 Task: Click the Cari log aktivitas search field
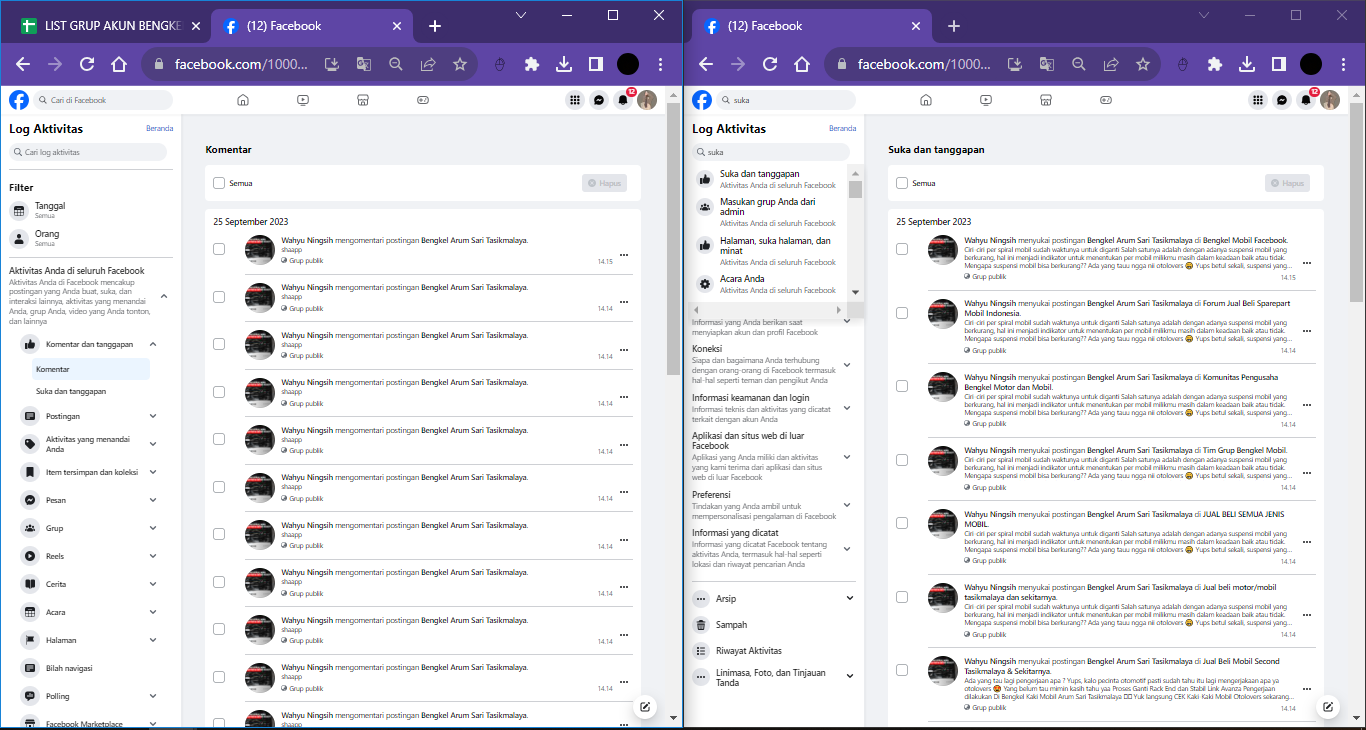click(x=88, y=152)
